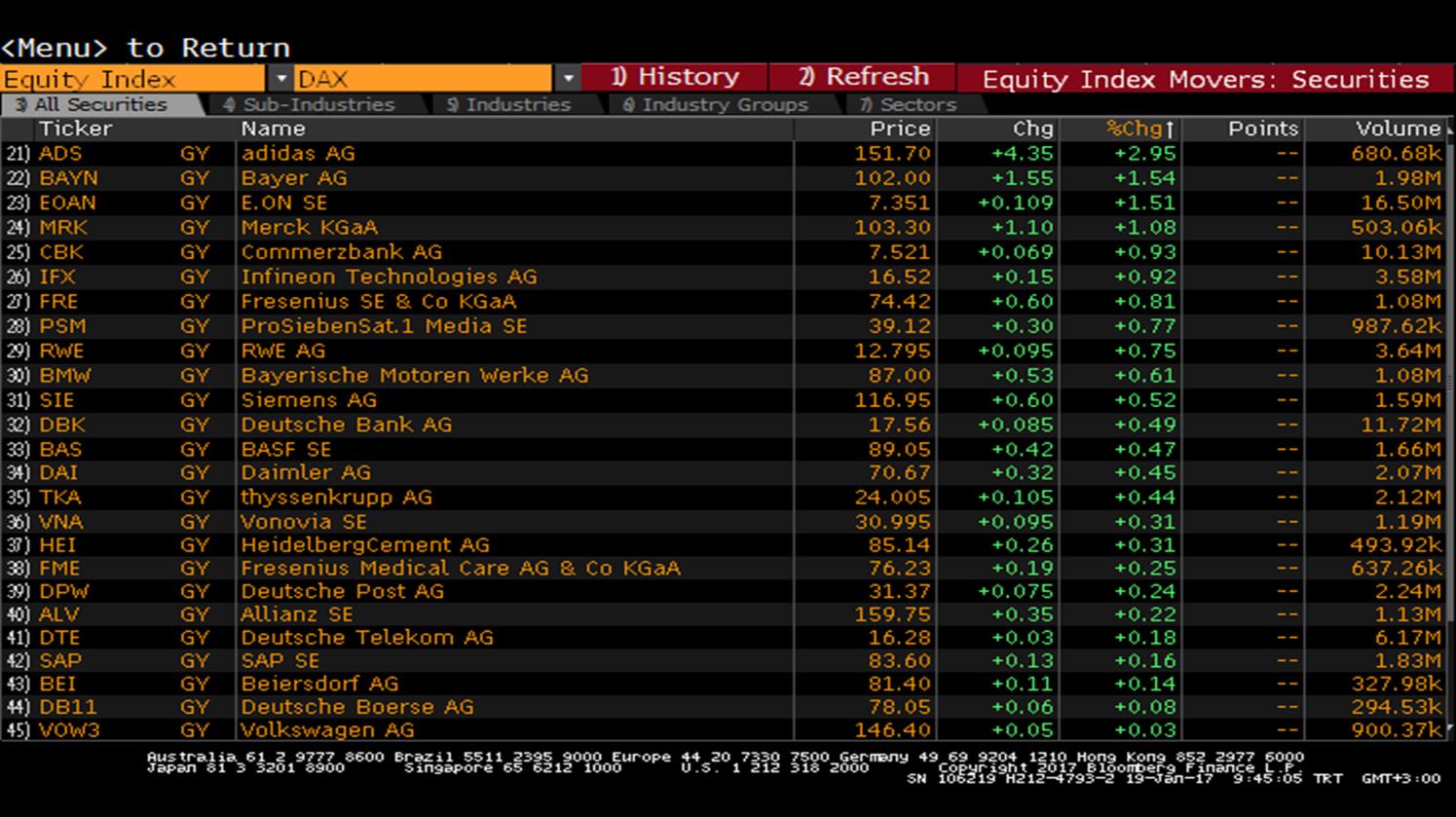Click Infineon Technologies AG name
The image size is (1456, 817).
point(389,277)
